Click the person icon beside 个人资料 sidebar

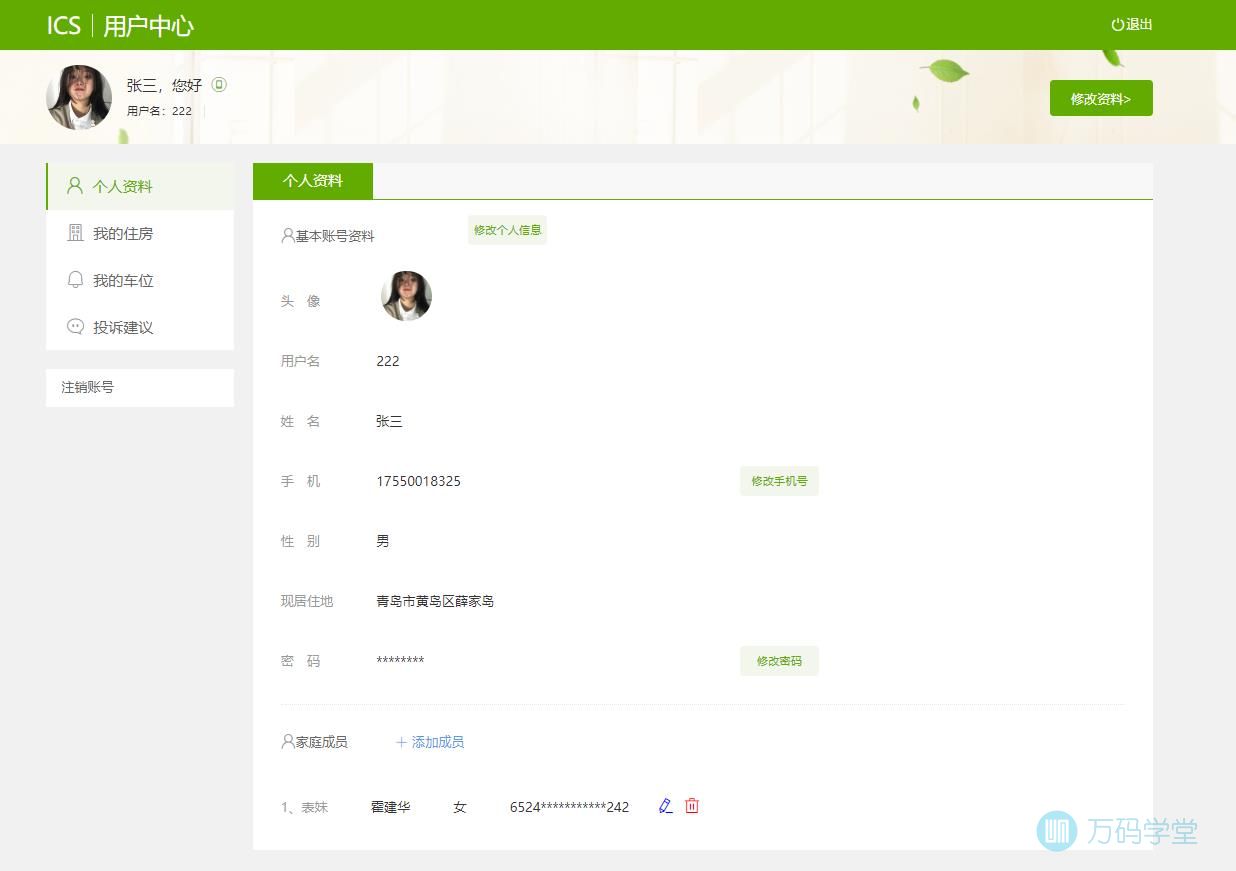[x=75, y=186]
